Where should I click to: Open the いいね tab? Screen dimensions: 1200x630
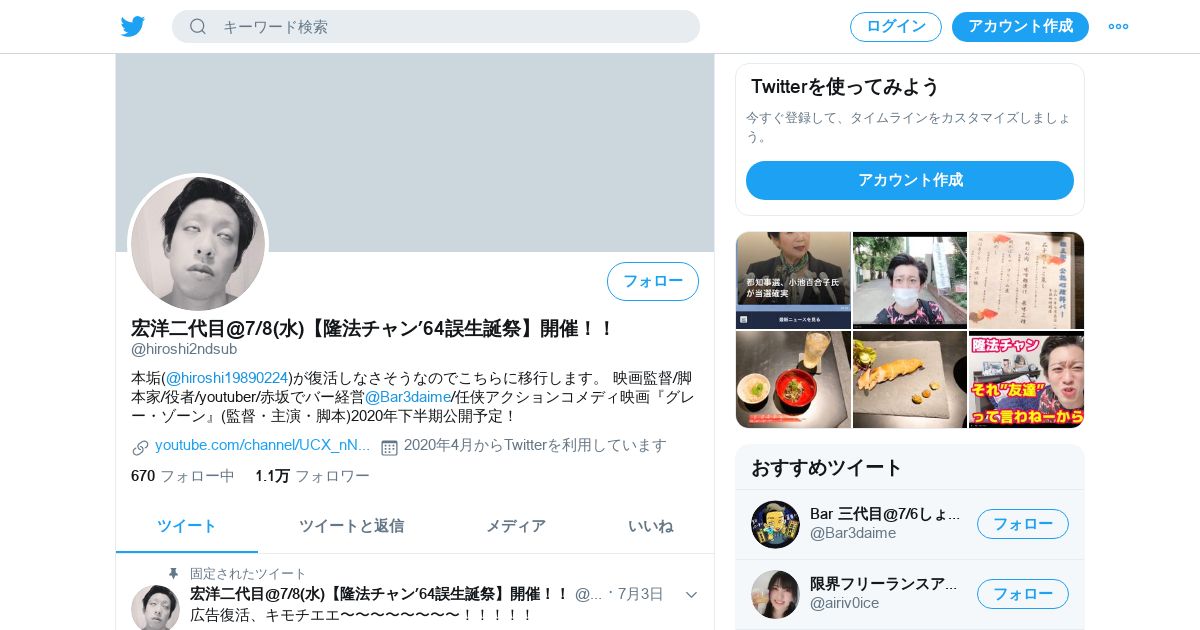[651, 526]
